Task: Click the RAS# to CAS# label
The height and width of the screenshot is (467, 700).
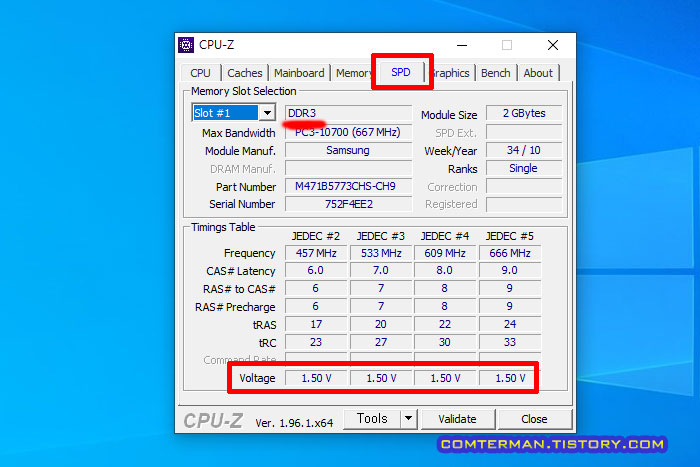Action: tap(239, 289)
